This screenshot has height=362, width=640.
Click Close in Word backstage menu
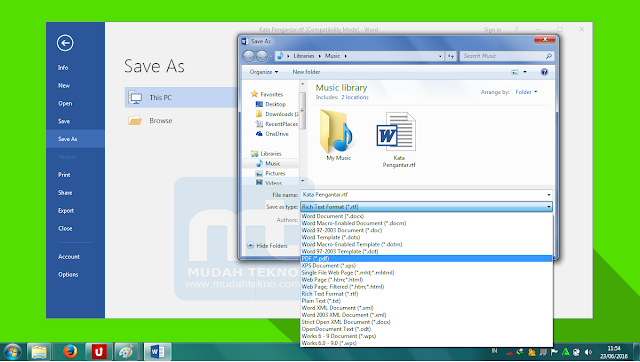tap(76, 229)
